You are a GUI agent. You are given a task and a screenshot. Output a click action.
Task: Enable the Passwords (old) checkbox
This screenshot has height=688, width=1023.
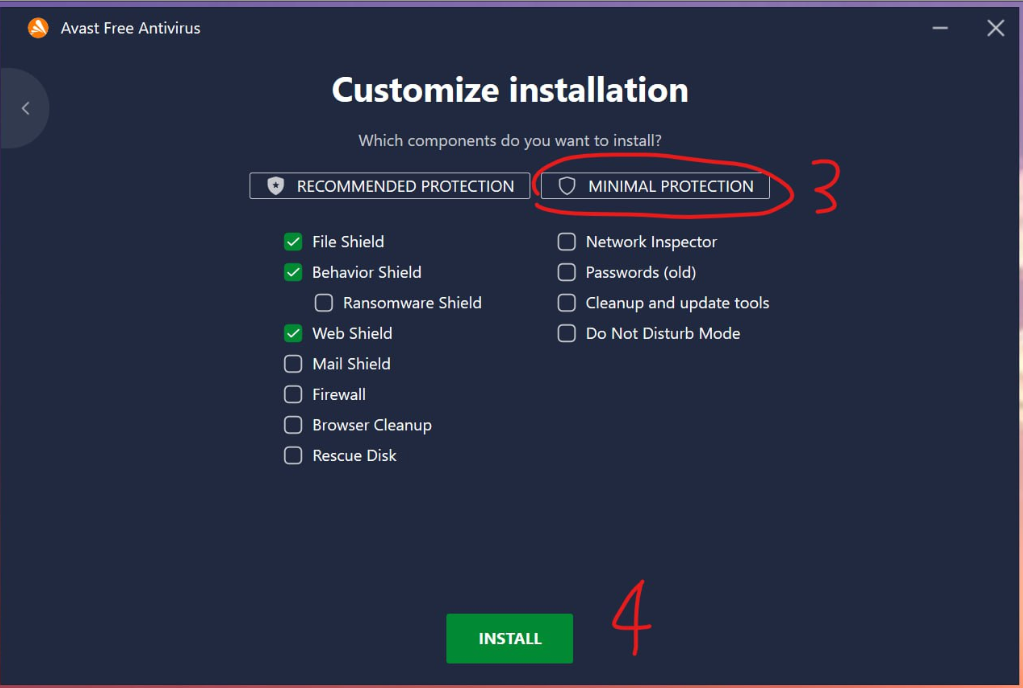pyautogui.click(x=566, y=273)
